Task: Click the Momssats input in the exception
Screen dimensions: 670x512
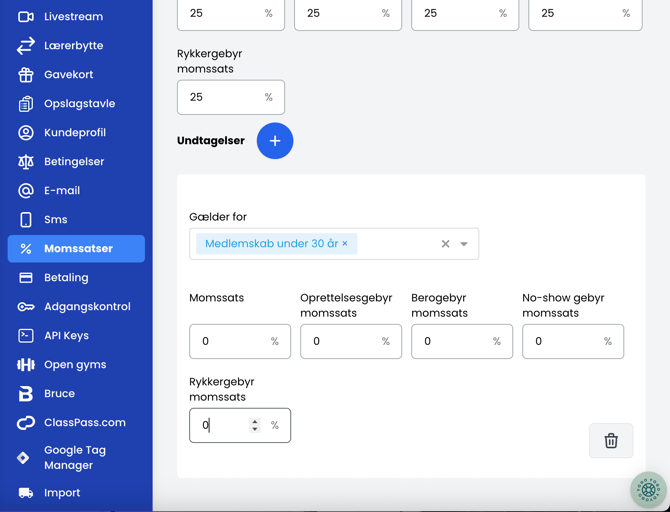Action: [x=230, y=342]
